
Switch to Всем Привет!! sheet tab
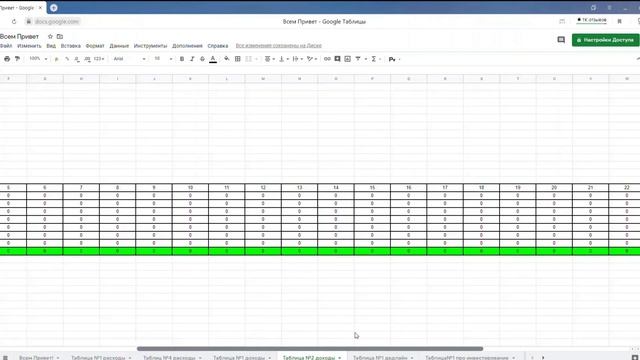click(36, 358)
